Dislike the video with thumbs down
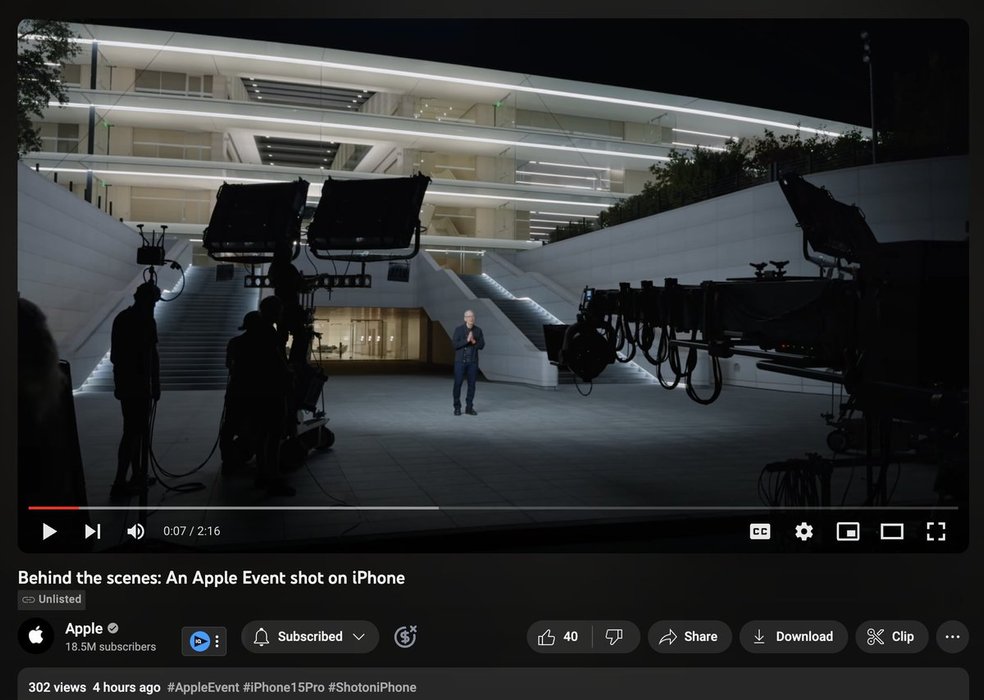Viewport: 984px width, 700px height. tap(614, 637)
